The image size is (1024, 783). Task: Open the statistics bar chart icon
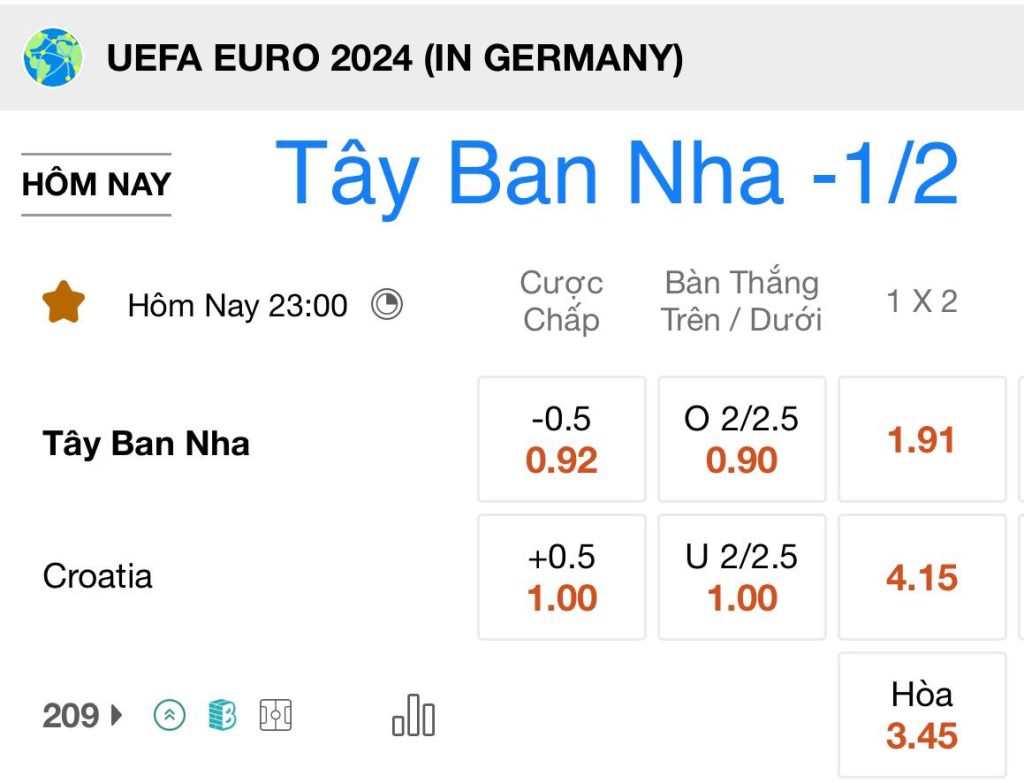tap(413, 715)
